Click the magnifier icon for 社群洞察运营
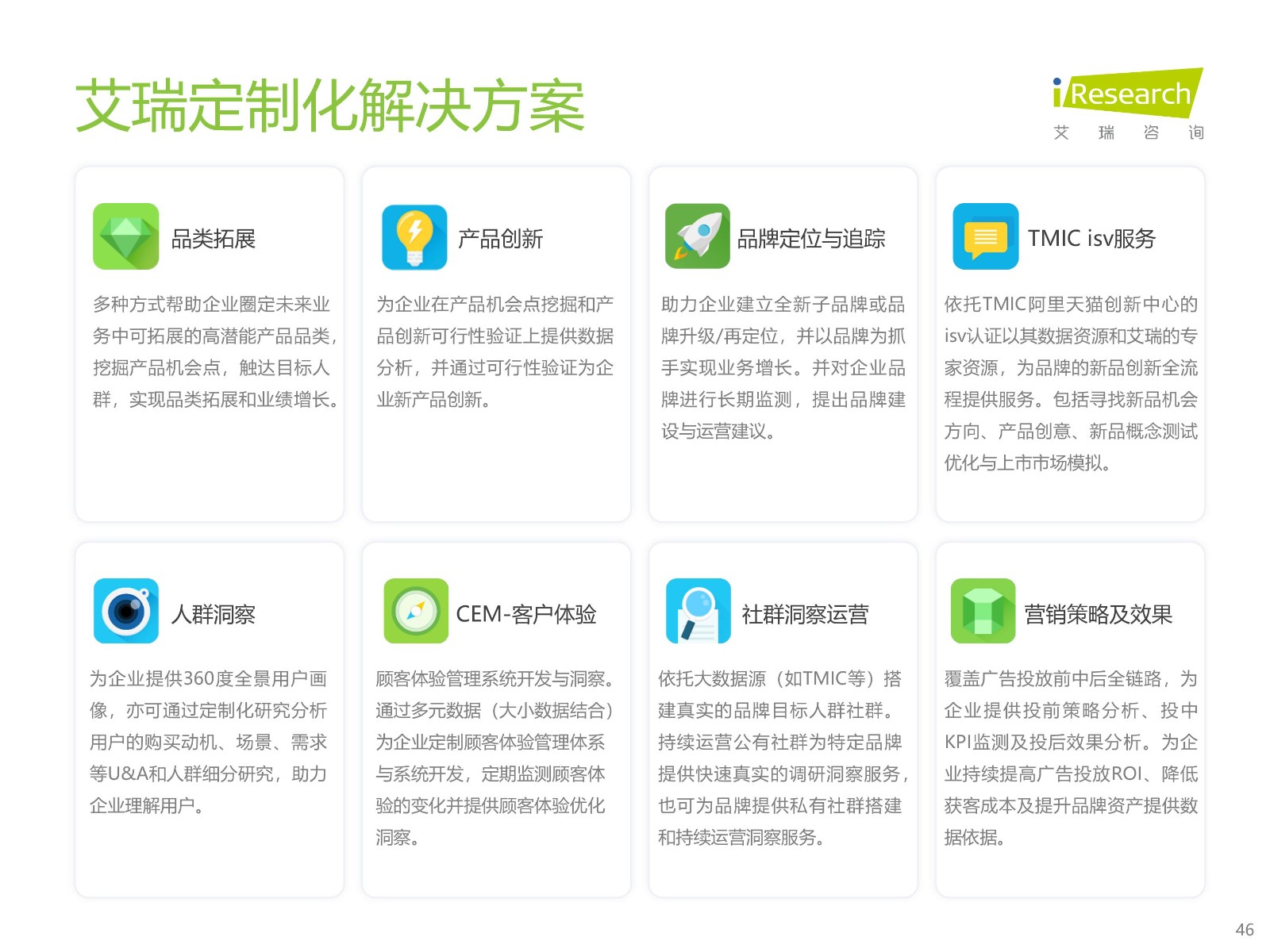This screenshot has width=1270, height=952. (x=698, y=611)
